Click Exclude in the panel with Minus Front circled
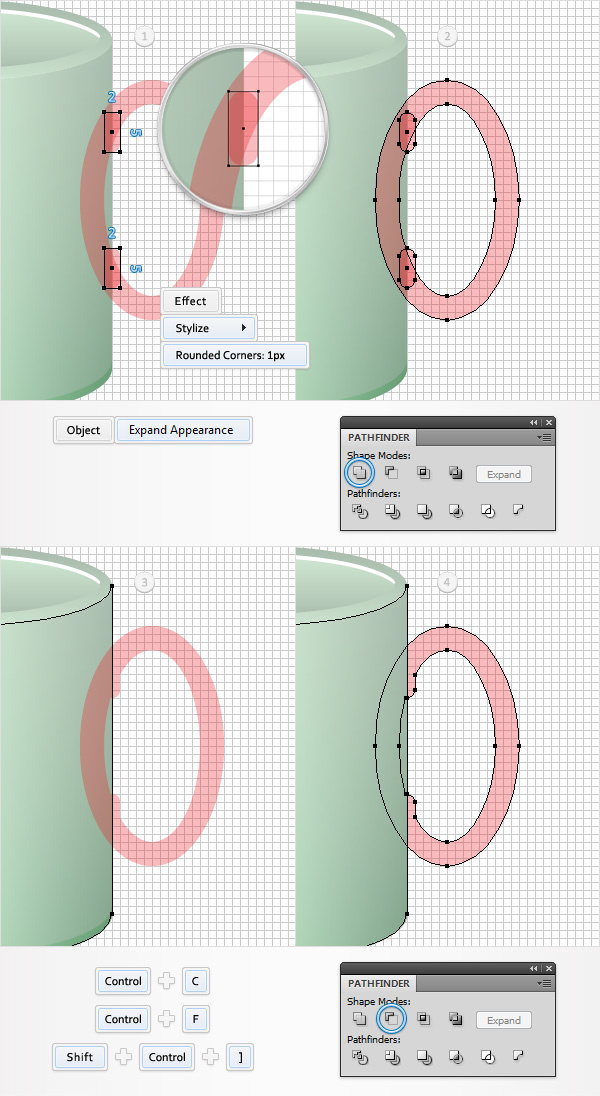This screenshot has height=1096, width=600. pos(456,1019)
